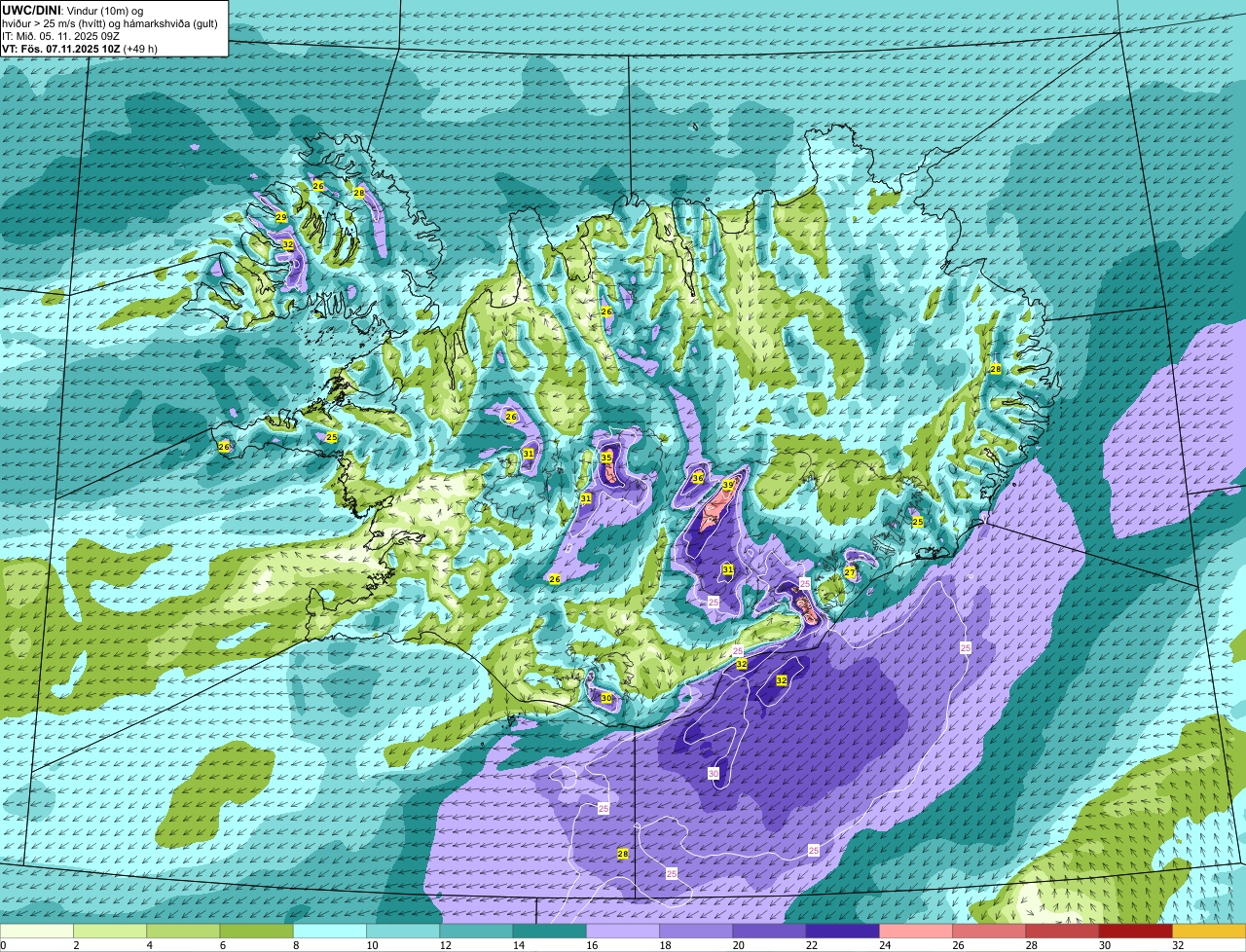
Task: Click the '26' tick on the color scale
Action: coord(959,945)
